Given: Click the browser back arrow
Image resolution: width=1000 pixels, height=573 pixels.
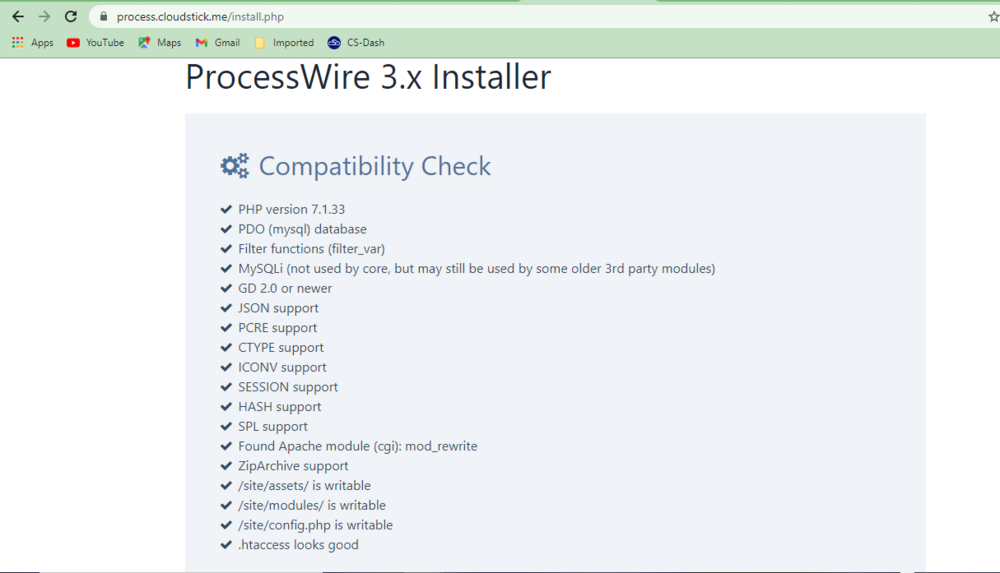Looking at the screenshot, I should pyautogui.click(x=18, y=17).
